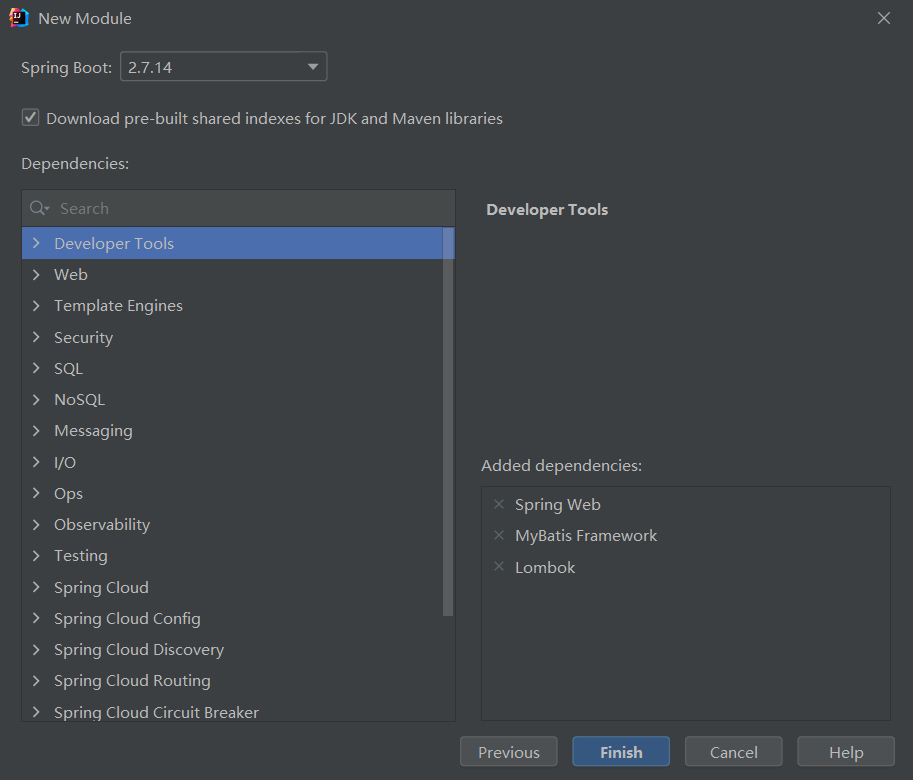Expand the I/O category chevron
Viewport: 913px width, 780px height.
tap(36, 462)
